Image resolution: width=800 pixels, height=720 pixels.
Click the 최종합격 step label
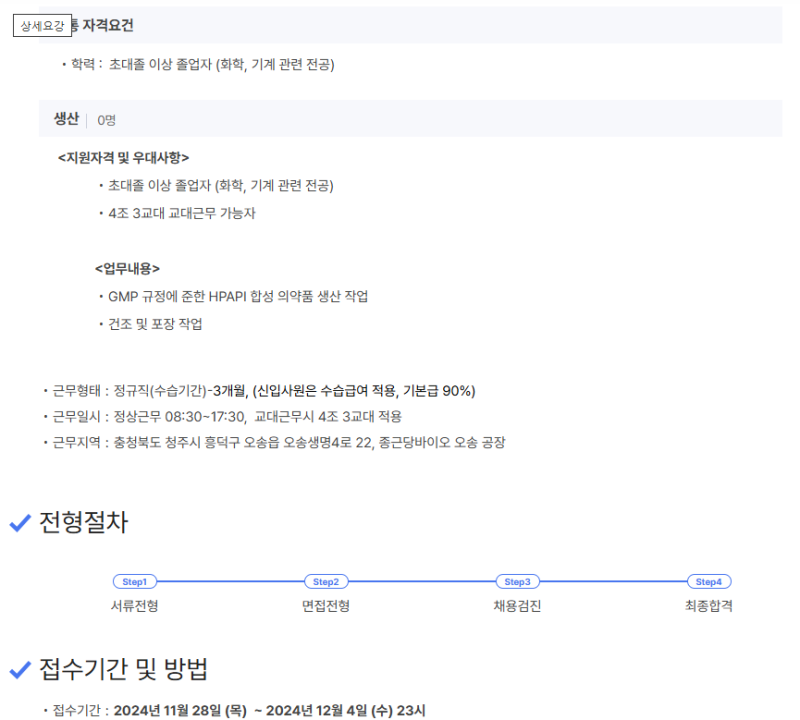point(708,606)
